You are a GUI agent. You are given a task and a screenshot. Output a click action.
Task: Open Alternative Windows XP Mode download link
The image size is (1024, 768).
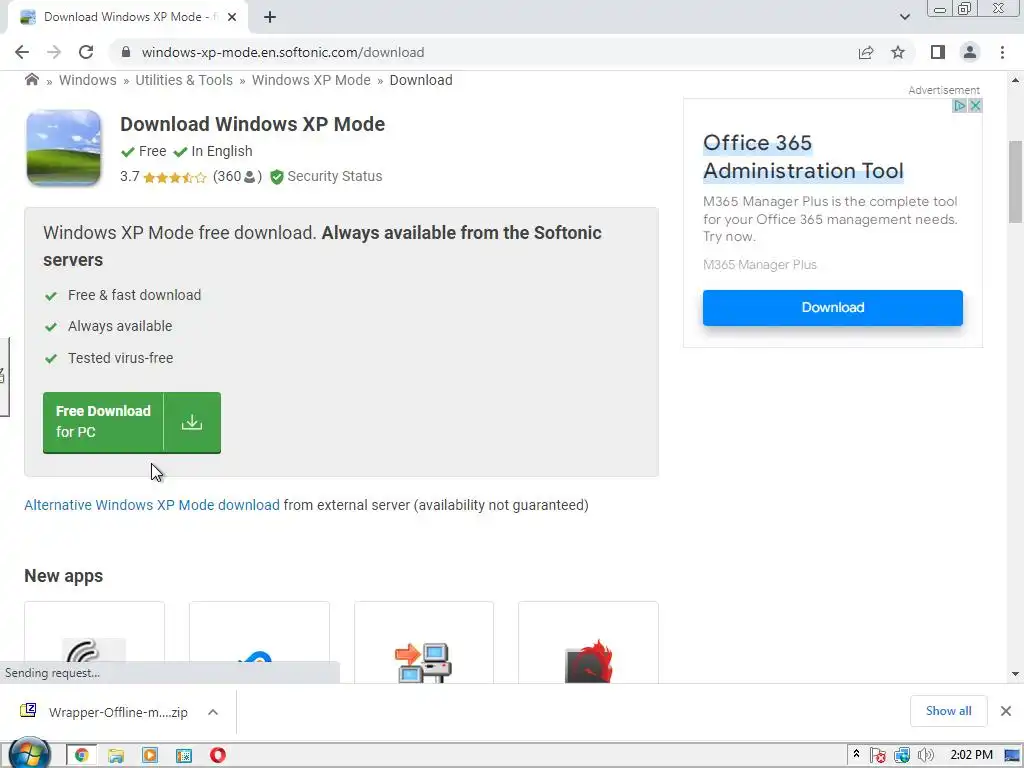pyautogui.click(x=152, y=505)
